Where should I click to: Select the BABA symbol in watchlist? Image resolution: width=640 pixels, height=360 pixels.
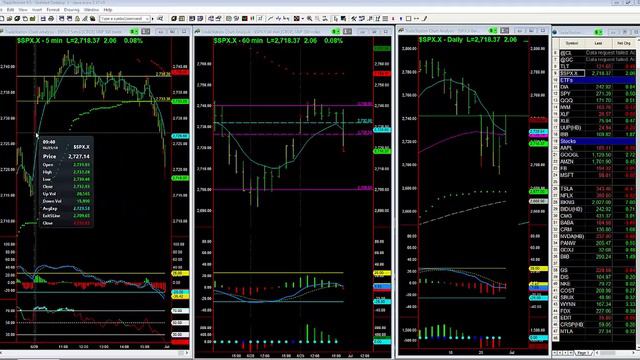pos(567,223)
